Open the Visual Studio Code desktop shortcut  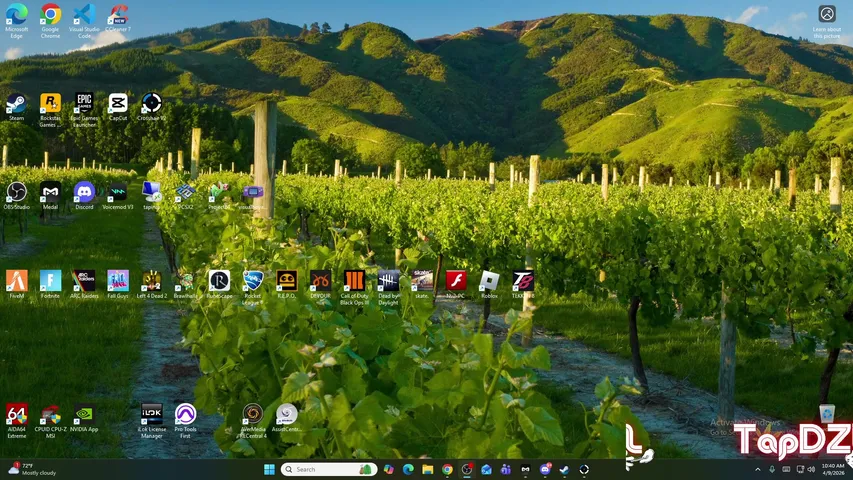coord(84,21)
